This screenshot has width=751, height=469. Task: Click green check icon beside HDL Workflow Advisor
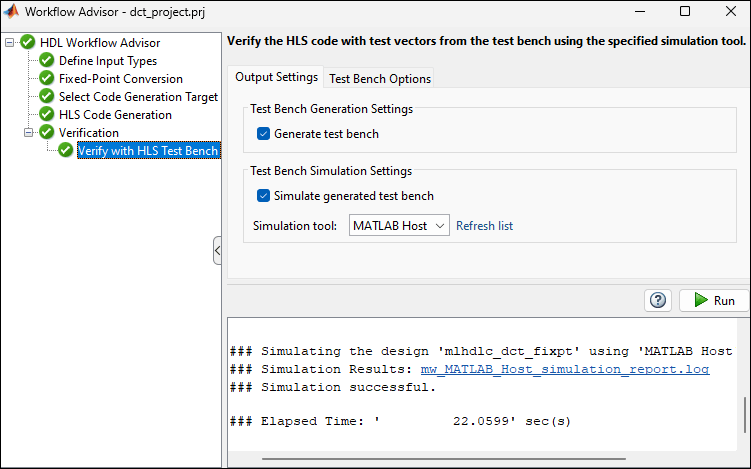point(28,43)
